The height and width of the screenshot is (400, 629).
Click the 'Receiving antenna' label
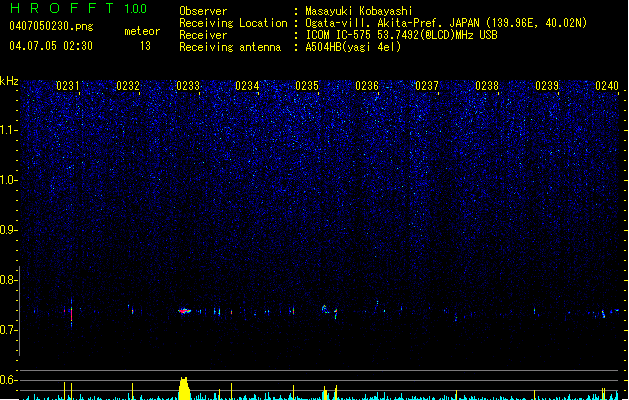coord(230,47)
